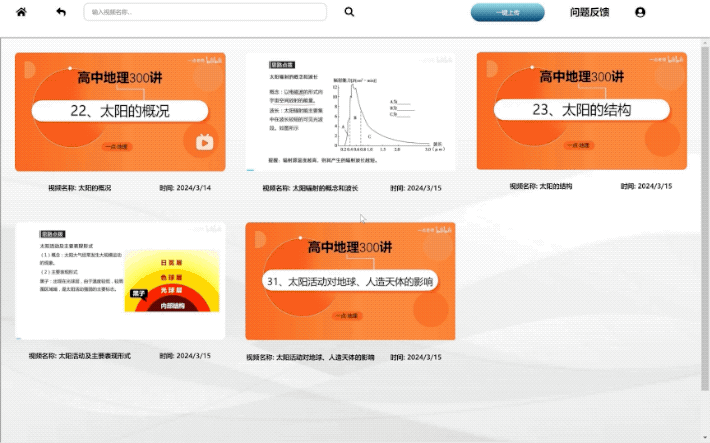Click caption 视频名称: 太阳活动对地球、人造天体的影响
Viewport: 710px width, 443px height.
click(310, 356)
